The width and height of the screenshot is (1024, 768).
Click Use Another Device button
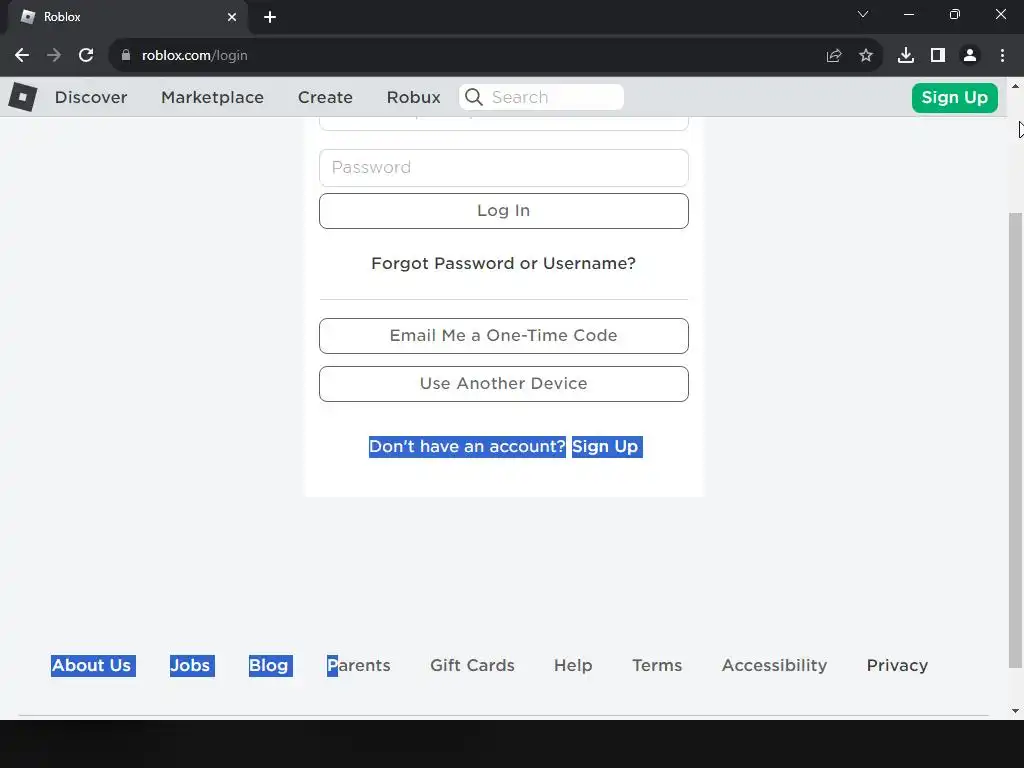tap(504, 384)
